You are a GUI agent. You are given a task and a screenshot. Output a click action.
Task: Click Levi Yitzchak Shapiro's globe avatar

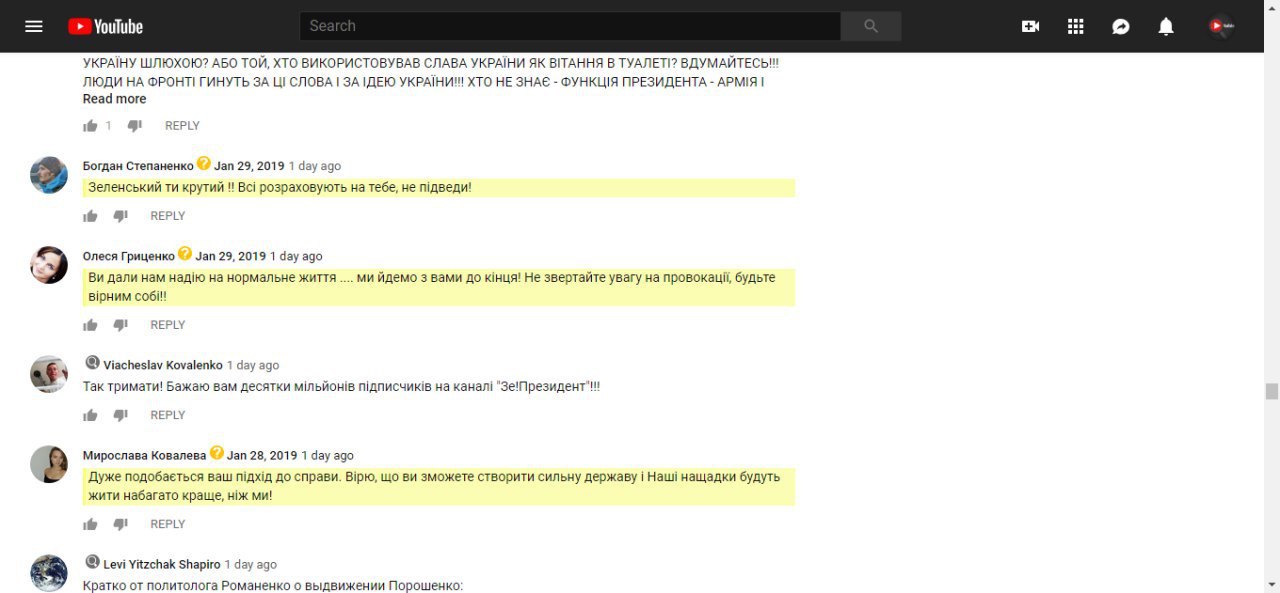[49, 573]
